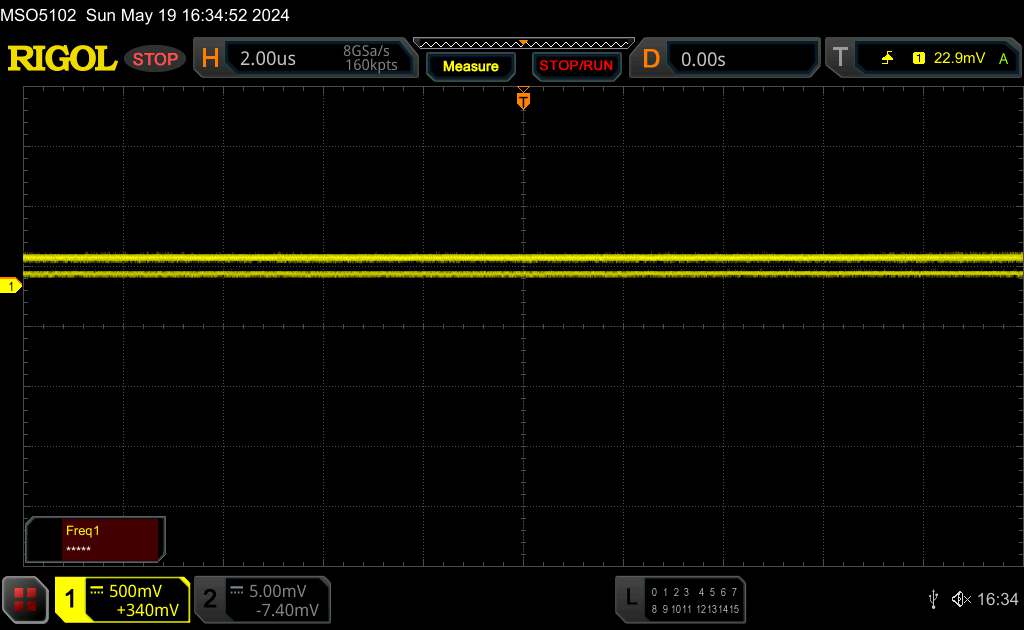Image resolution: width=1024 pixels, height=630 pixels.
Task: Click the RIGOL logo
Action: pyautogui.click(x=62, y=59)
